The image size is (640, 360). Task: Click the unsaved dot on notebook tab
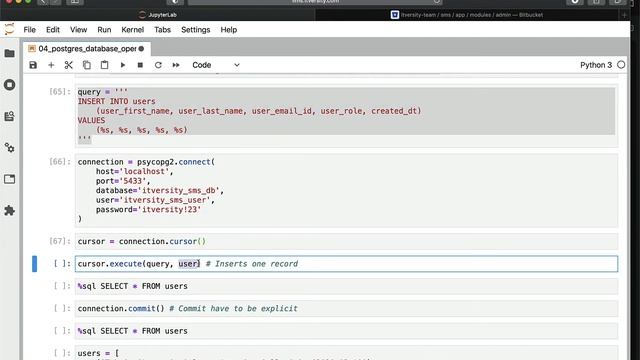click(141, 49)
